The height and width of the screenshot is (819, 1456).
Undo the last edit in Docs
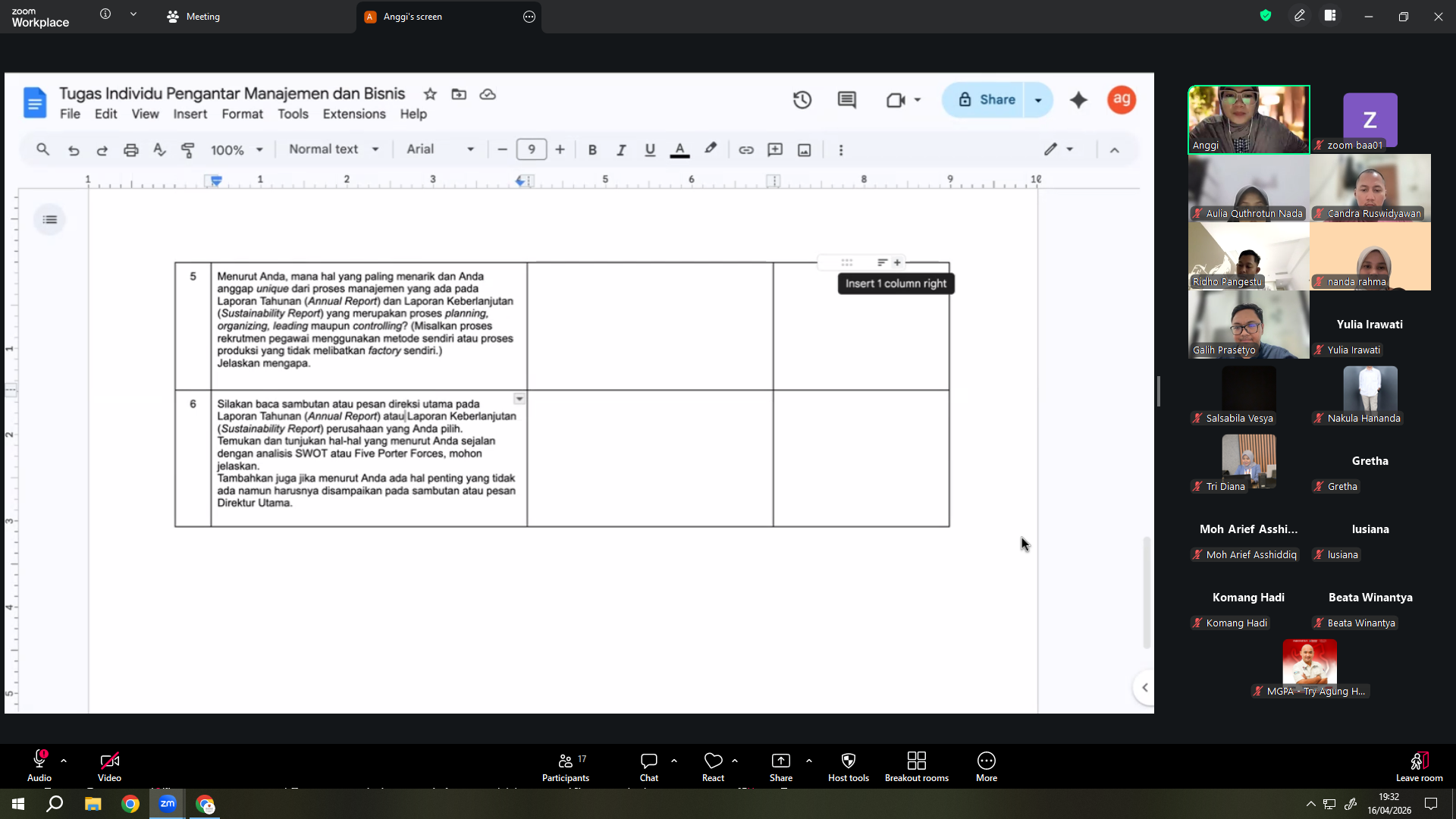tap(74, 150)
